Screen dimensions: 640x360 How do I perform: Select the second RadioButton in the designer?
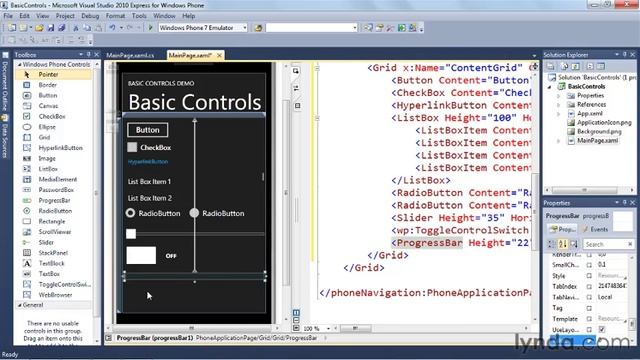194,213
